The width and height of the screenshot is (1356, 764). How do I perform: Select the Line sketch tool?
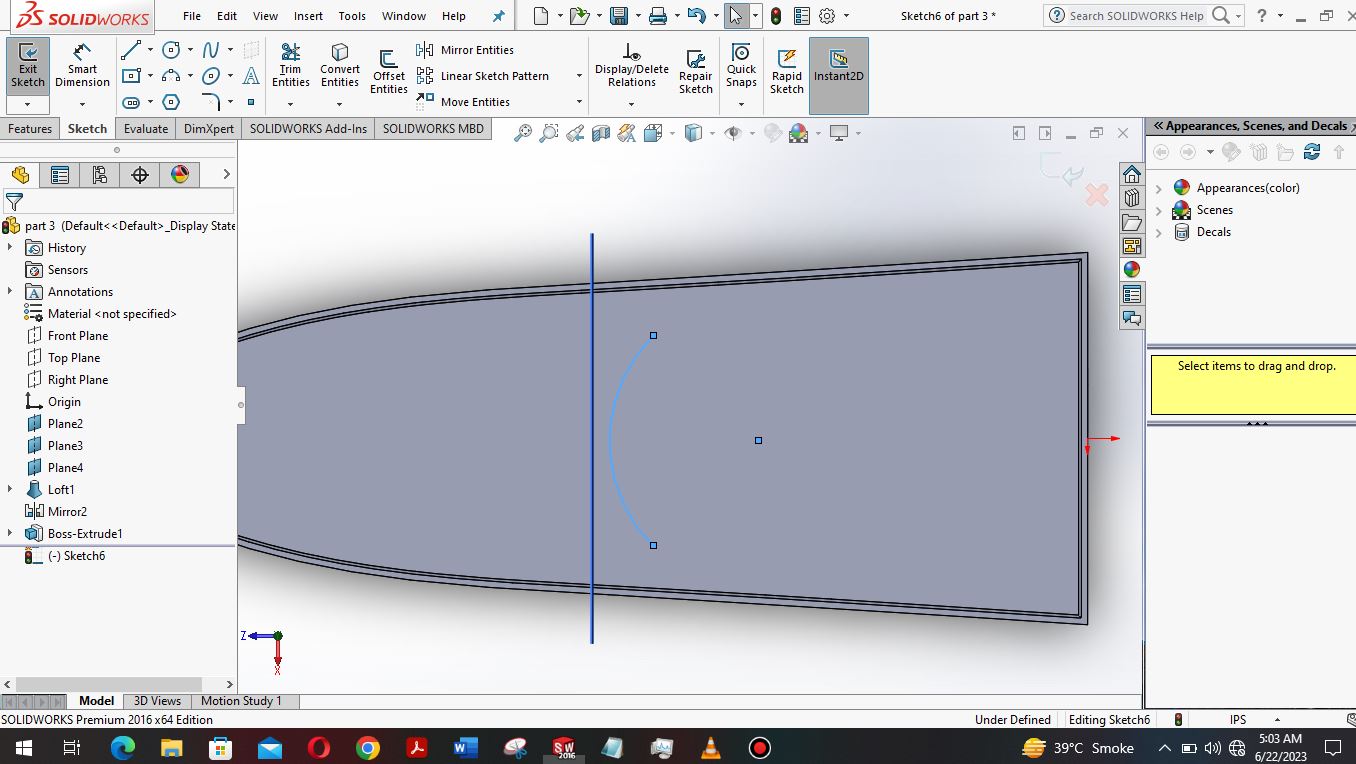pyautogui.click(x=131, y=50)
